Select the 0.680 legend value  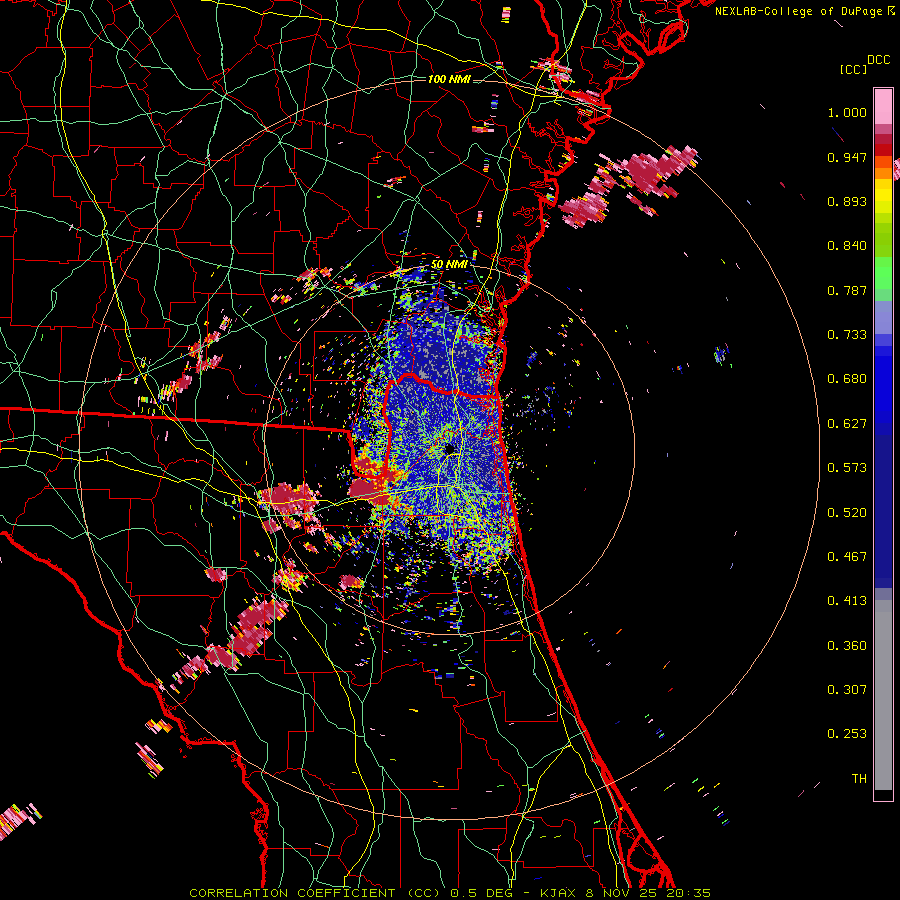(847, 379)
